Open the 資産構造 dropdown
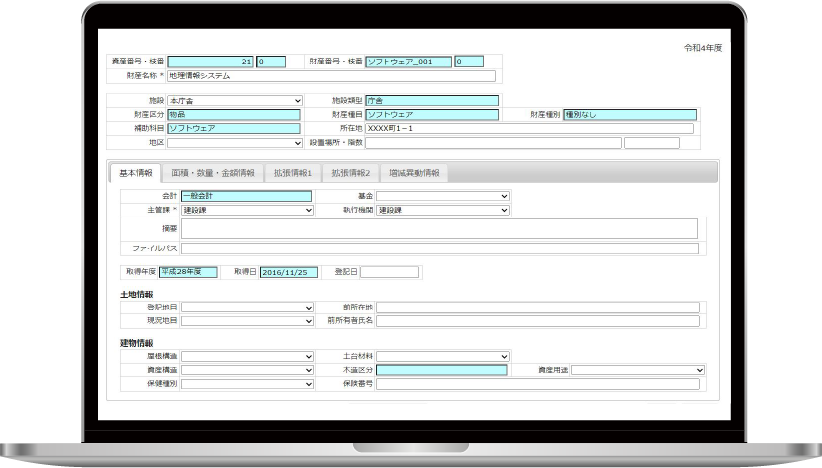The width and height of the screenshot is (822, 468). point(247,370)
